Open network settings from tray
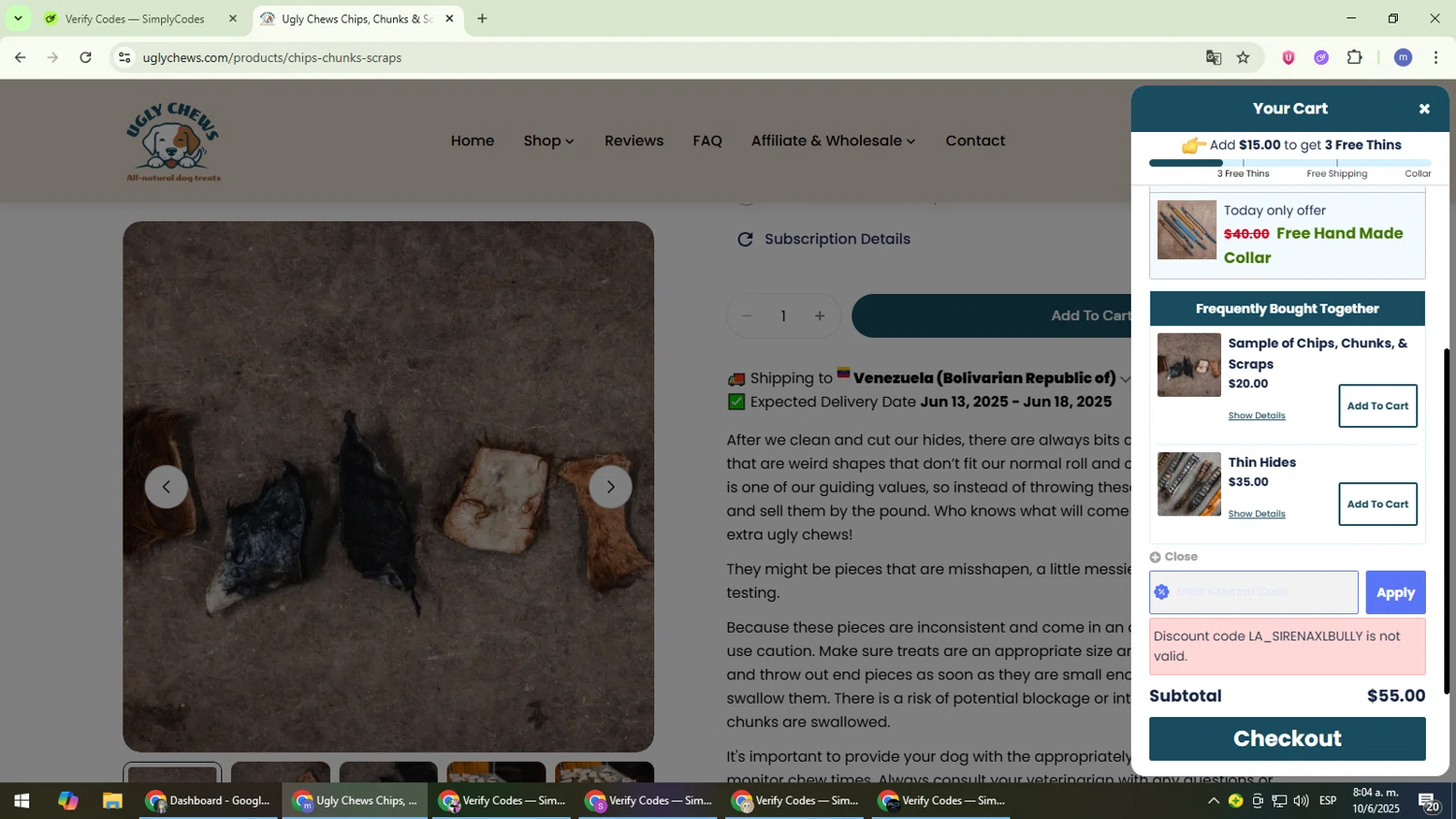 click(1279, 802)
